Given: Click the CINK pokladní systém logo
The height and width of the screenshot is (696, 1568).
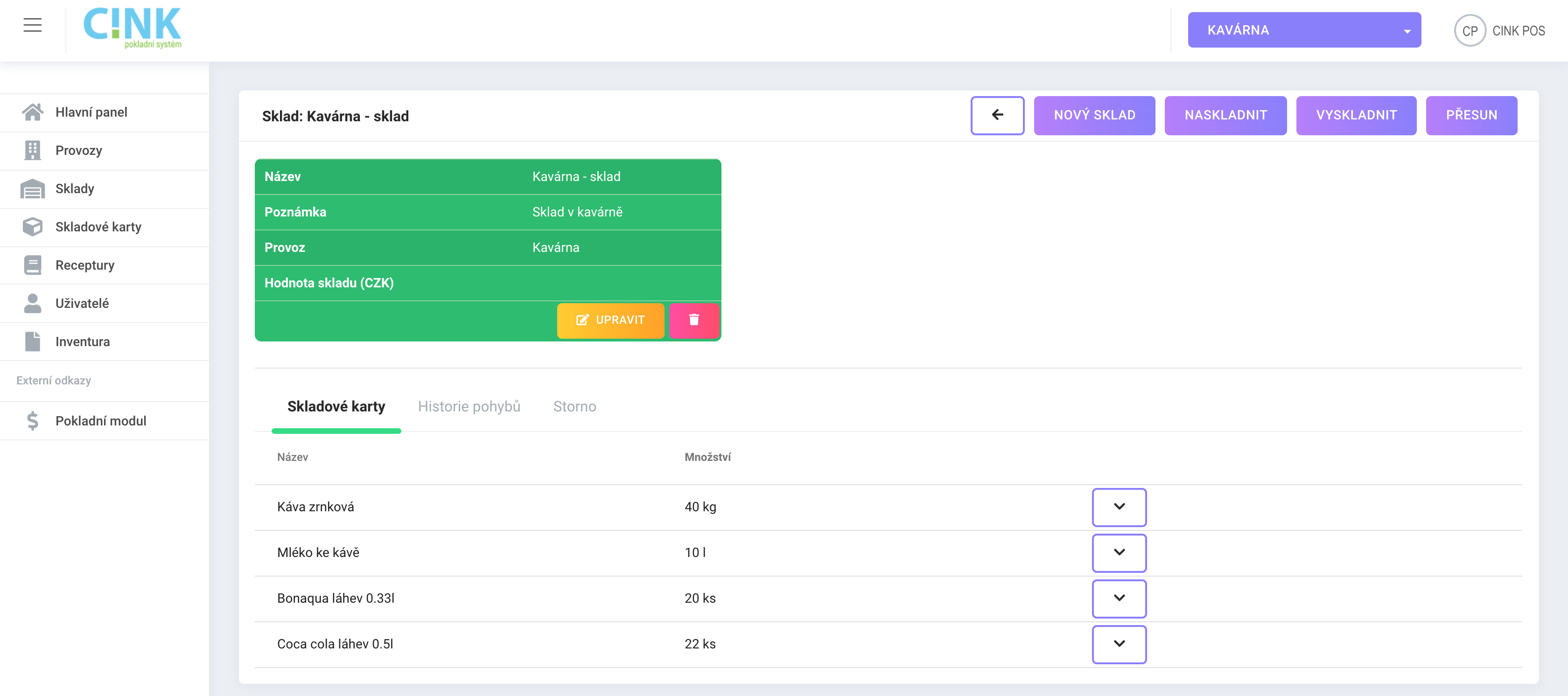Looking at the screenshot, I should pos(132,28).
